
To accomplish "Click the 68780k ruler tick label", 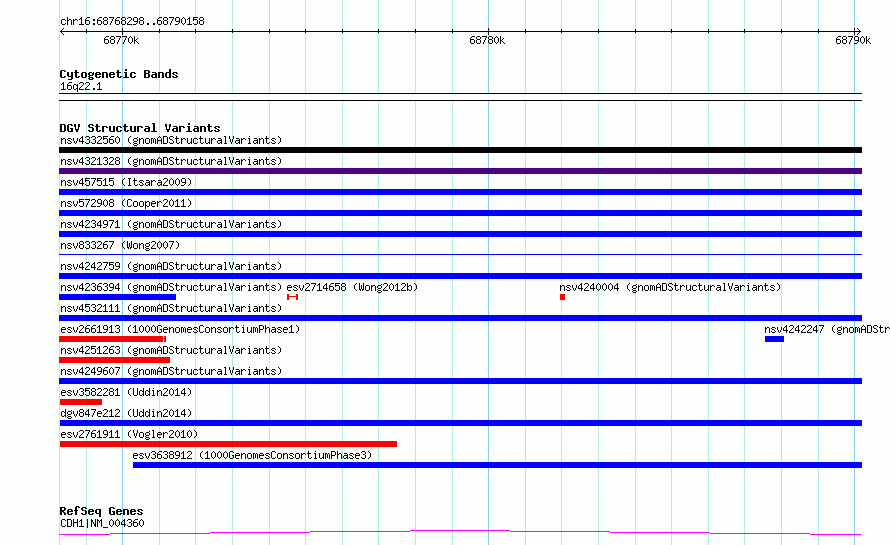I will pos(487,40).
